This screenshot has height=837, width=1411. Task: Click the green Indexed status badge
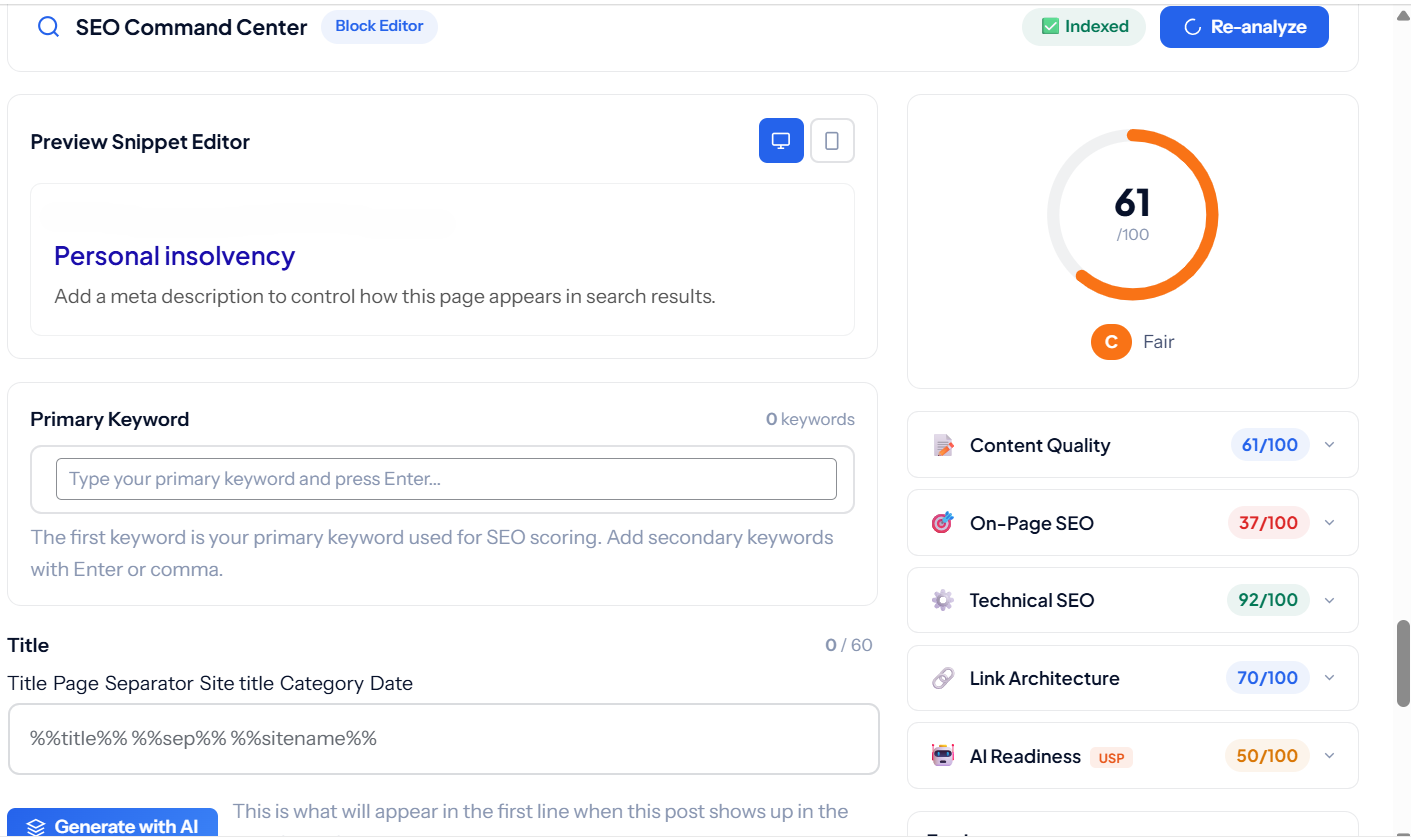(1084, 27)
